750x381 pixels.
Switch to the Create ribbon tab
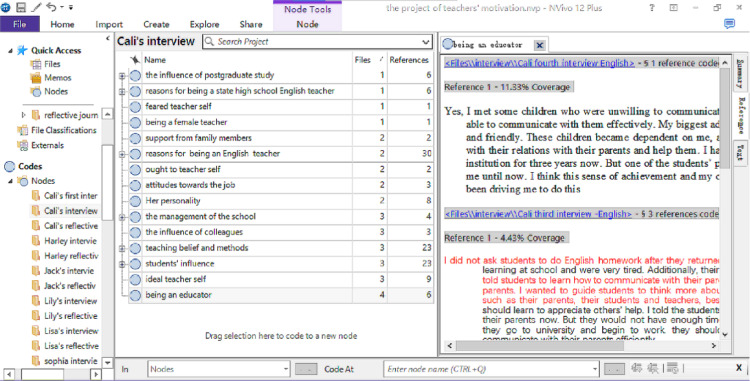click(x=156, y=24)
